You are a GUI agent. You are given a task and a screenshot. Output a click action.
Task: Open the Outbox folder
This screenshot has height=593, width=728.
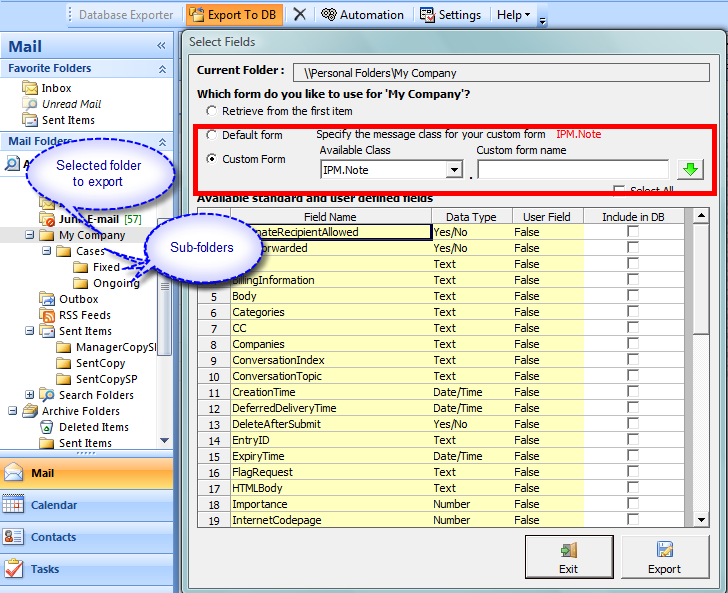point(78,299)
